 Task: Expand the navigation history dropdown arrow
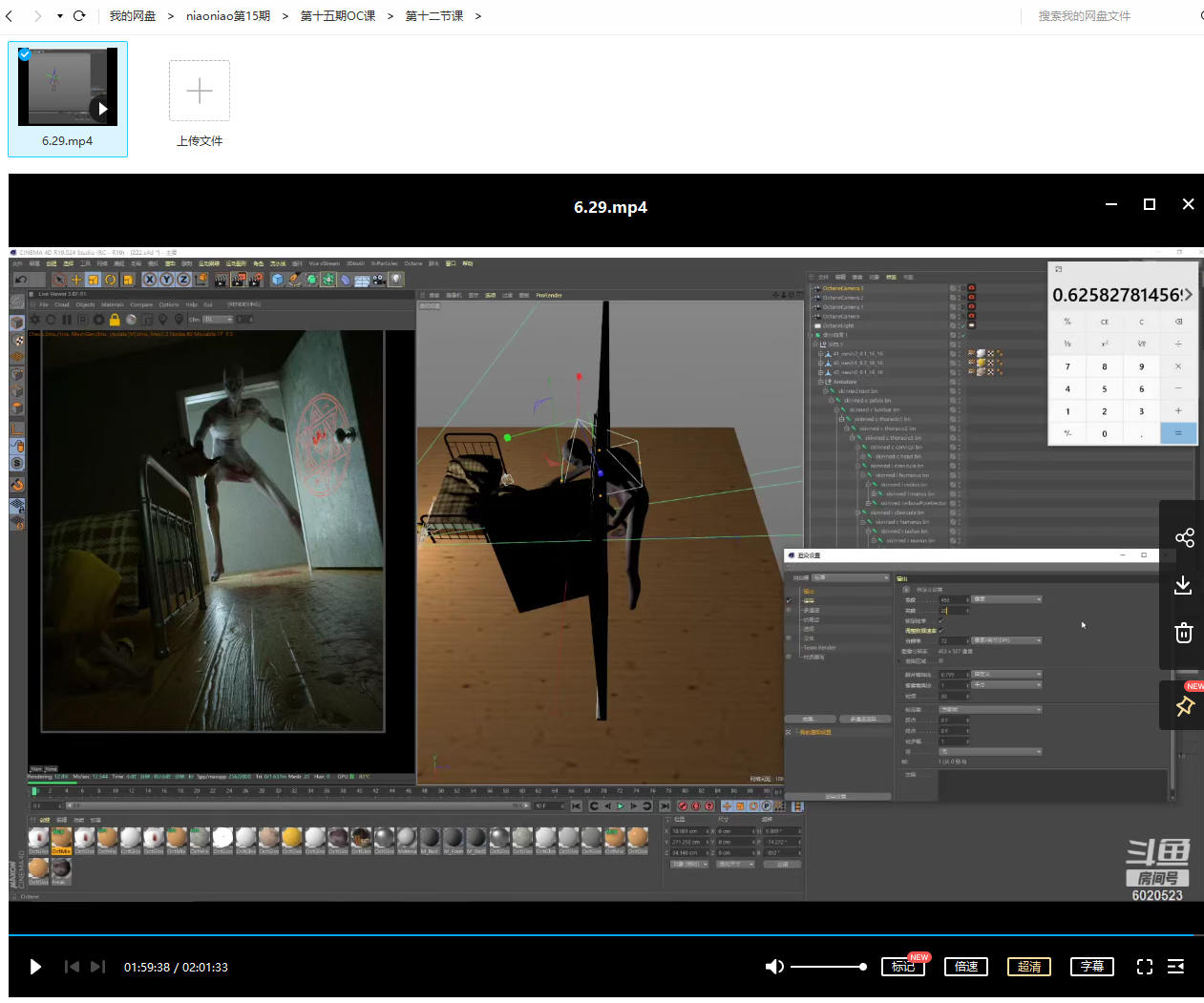click(59, 16)
